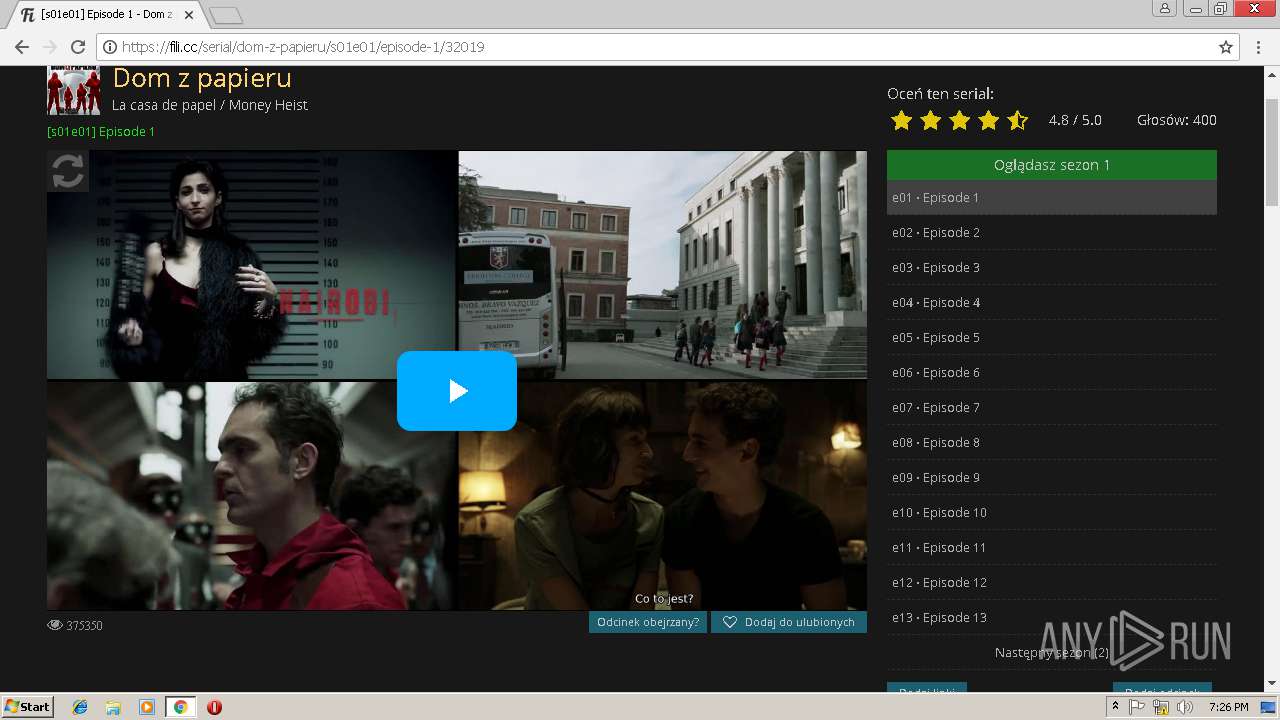Screen dimensions: 1280x720
Task: Open the clock showing 7:26 PM
Action: coord(1228,707)
